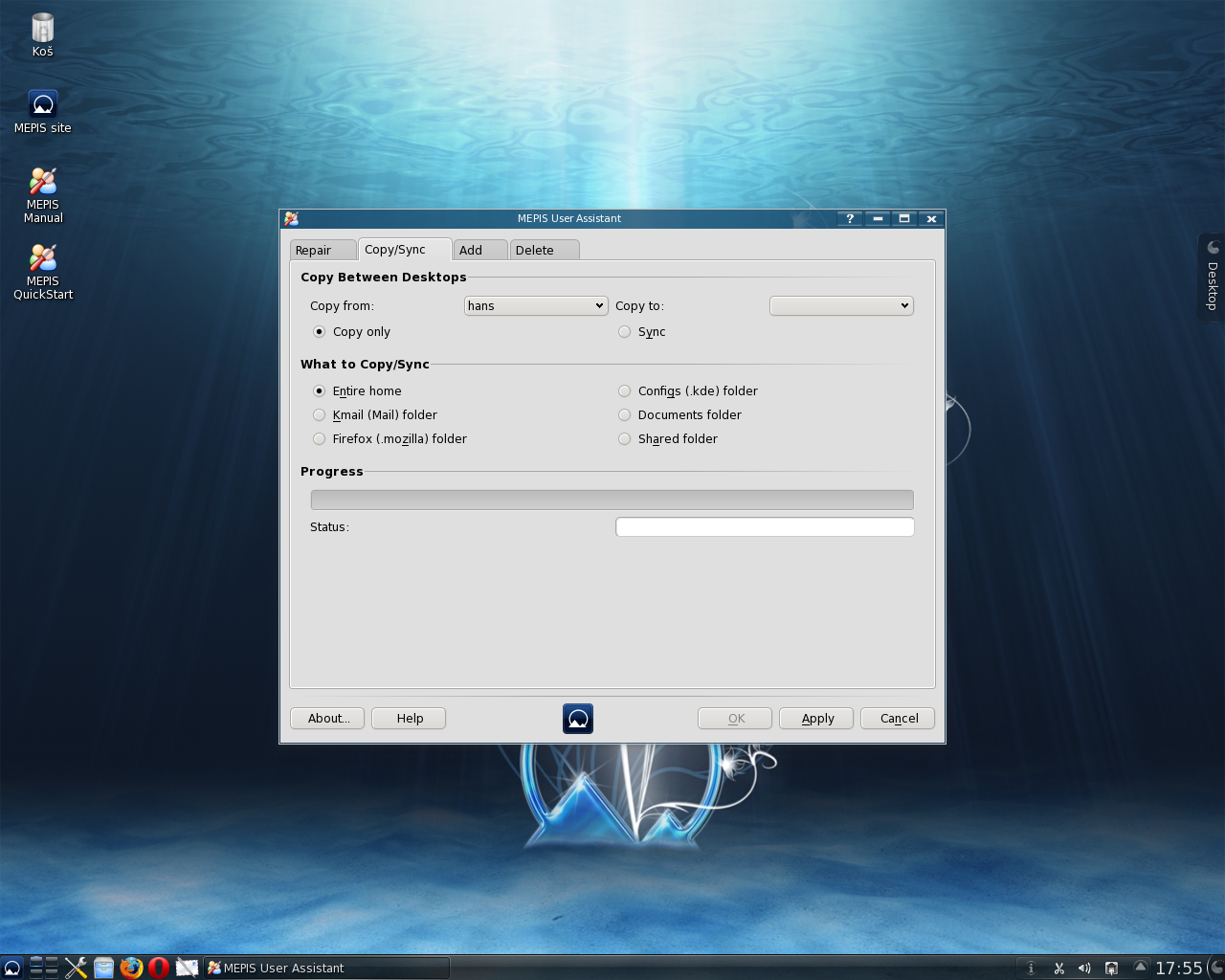This screenshot has width=1225, height=980.
Task: Click the MEPIS User Assistant taskbar entry
Action: point(326,968)
